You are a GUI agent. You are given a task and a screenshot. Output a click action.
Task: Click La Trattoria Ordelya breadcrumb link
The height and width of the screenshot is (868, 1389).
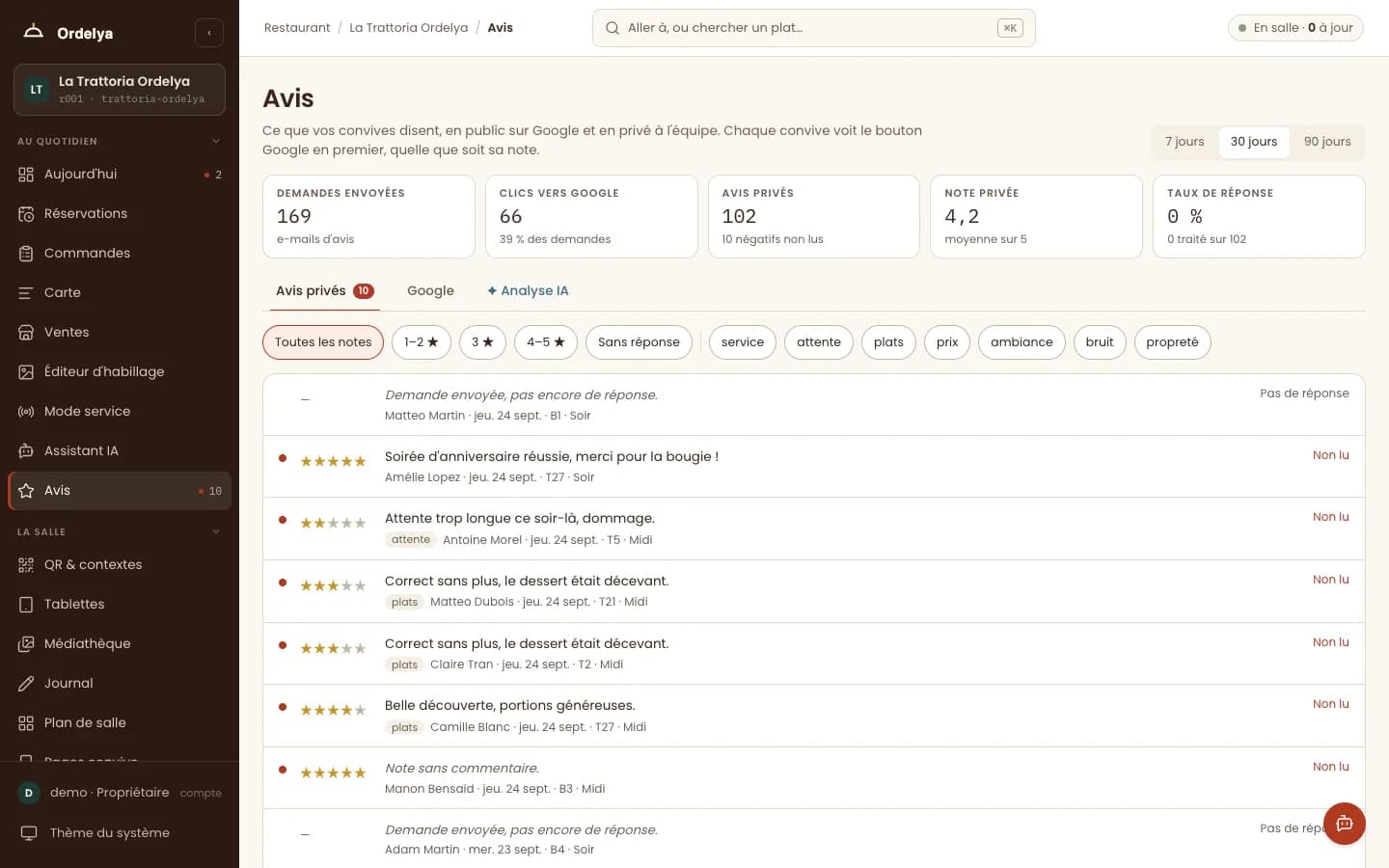point(409,28)
